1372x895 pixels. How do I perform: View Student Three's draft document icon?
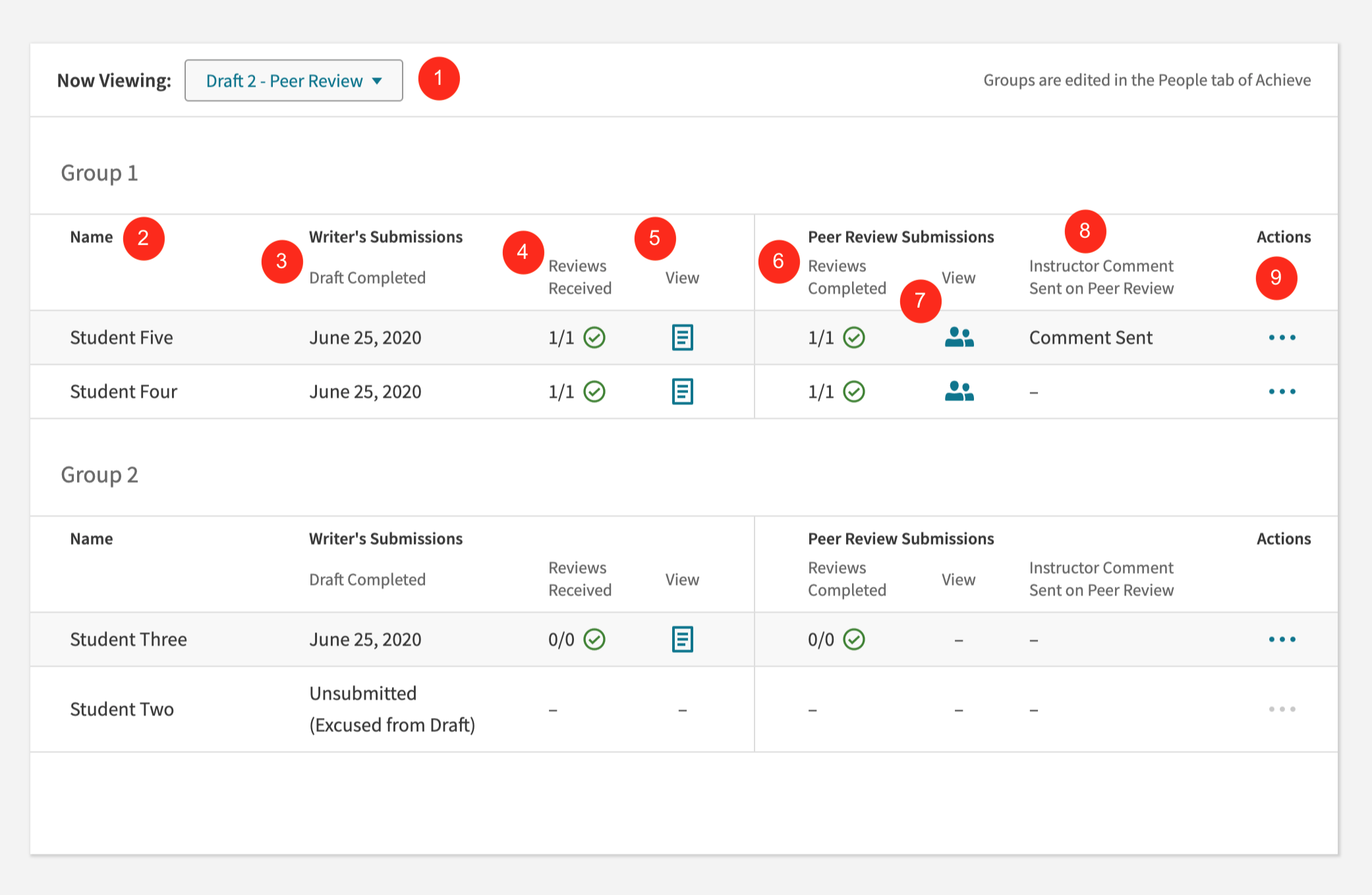[x=682, y=639]
